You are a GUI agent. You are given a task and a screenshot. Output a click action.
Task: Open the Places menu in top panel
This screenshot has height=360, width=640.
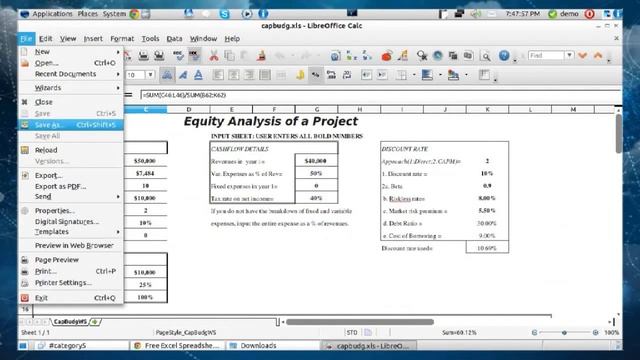tap(88, 14)
